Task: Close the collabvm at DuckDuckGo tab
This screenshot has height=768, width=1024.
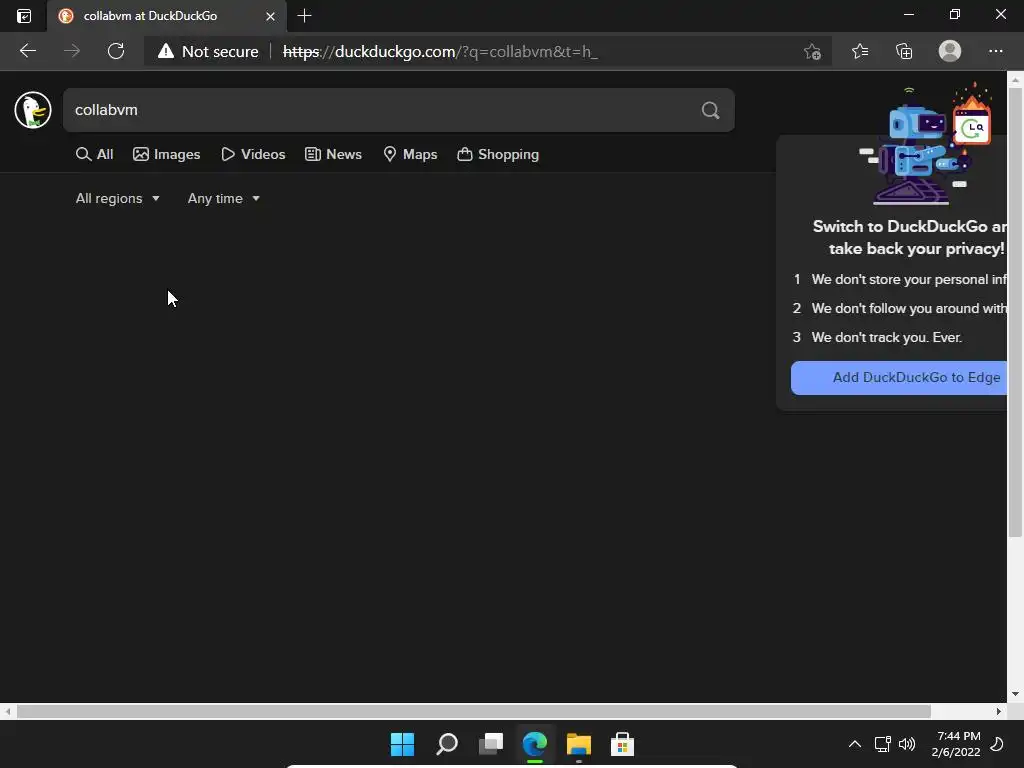Action: [x=270, y=16]
